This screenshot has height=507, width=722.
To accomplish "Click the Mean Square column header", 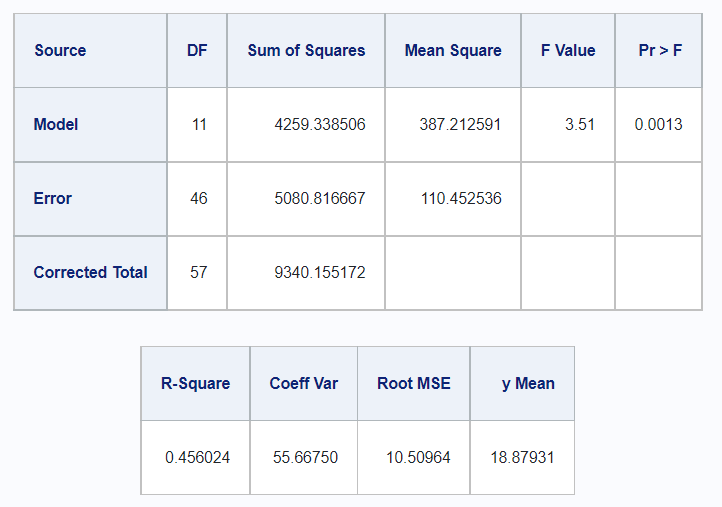I will tap(453, 51).
